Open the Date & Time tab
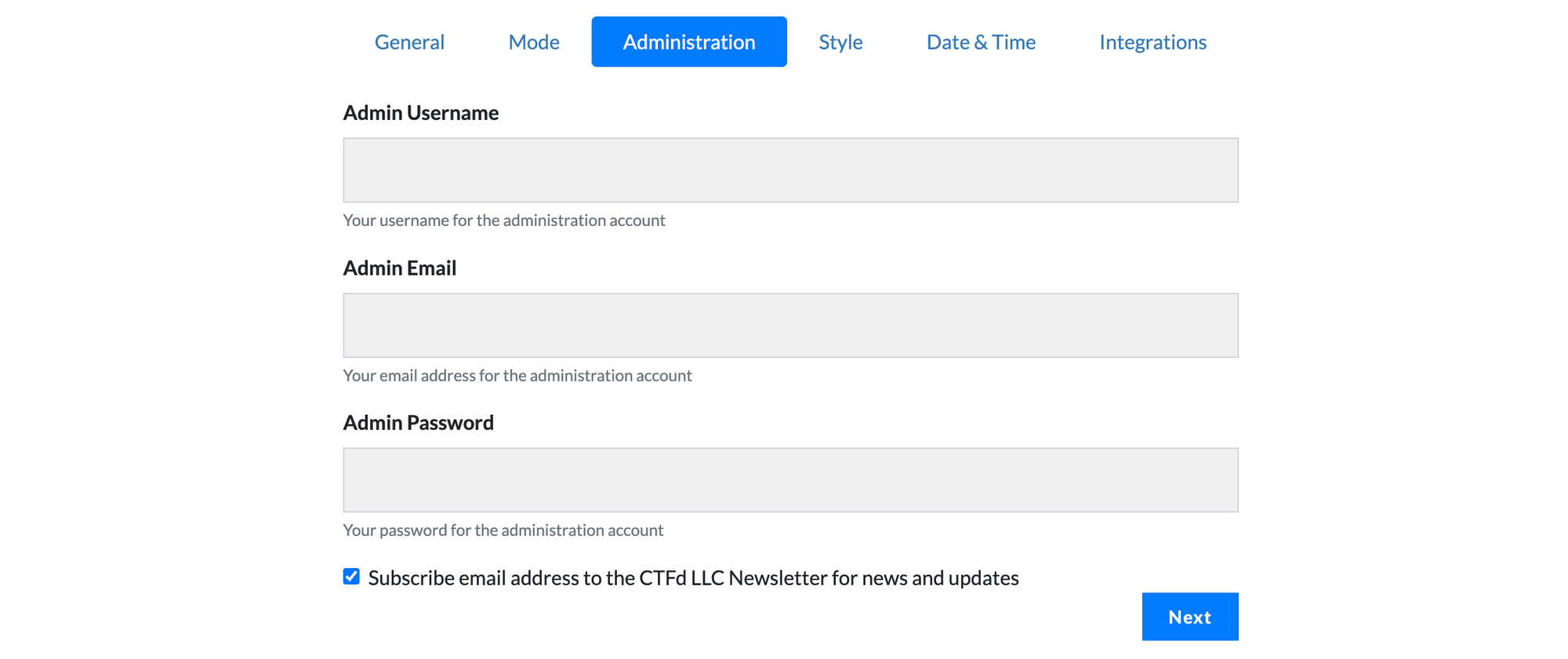This screenshot has height=659, width=1568. pos(981,42)
